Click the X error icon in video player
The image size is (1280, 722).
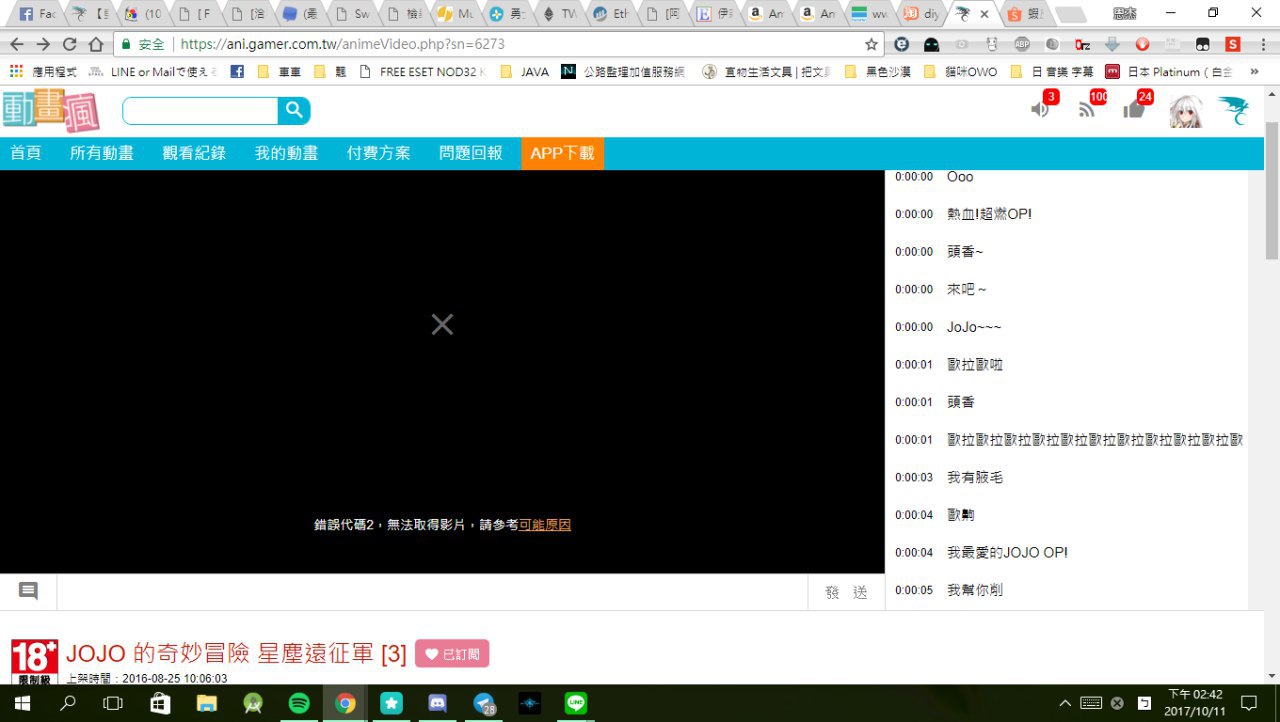(442, 324)
